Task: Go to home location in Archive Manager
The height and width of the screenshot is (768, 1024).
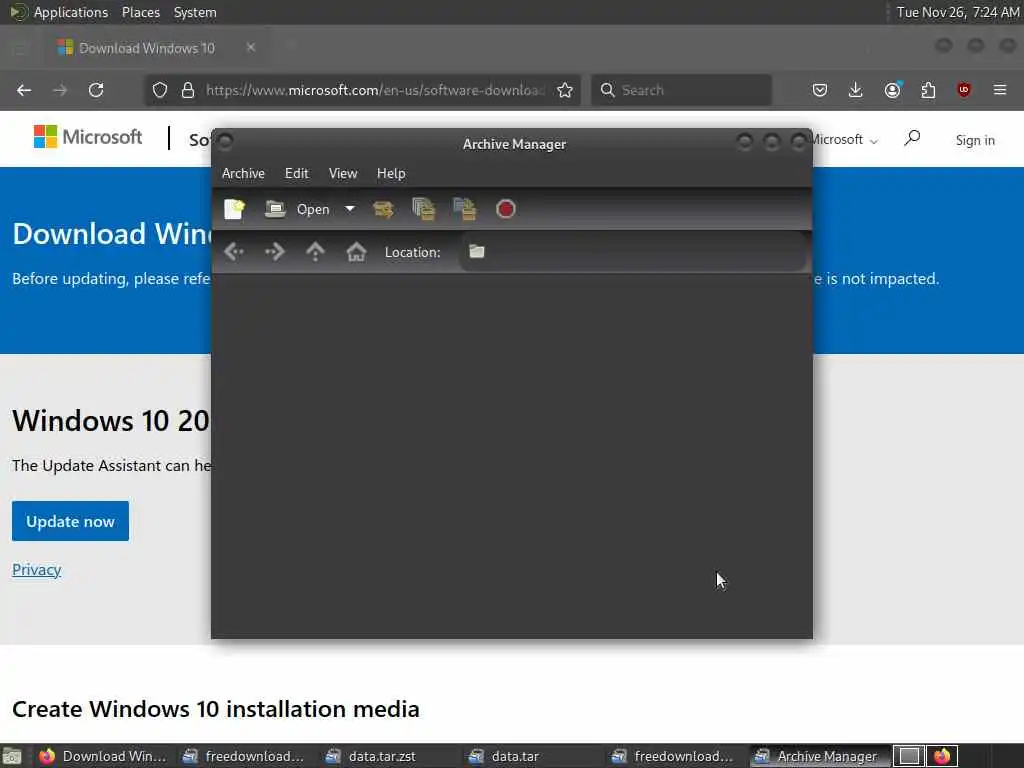Action: (356, 252)
